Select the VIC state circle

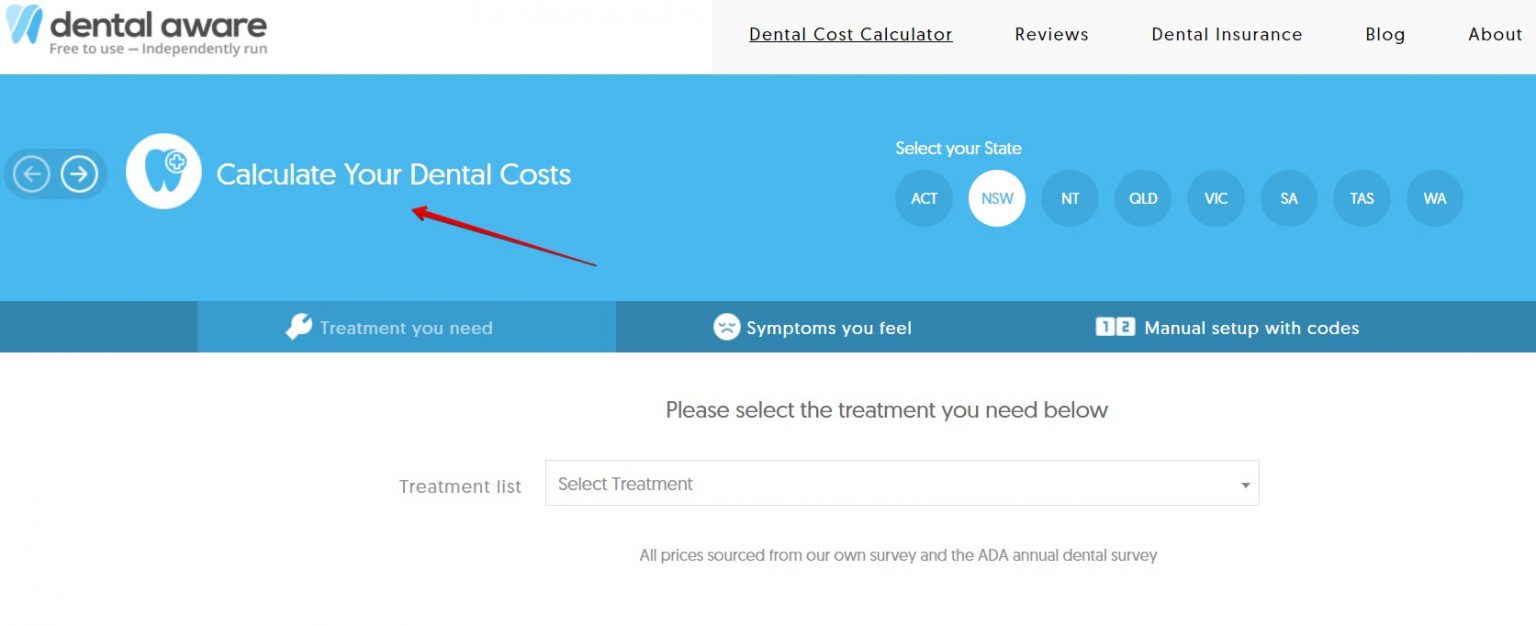[1215, 198]
